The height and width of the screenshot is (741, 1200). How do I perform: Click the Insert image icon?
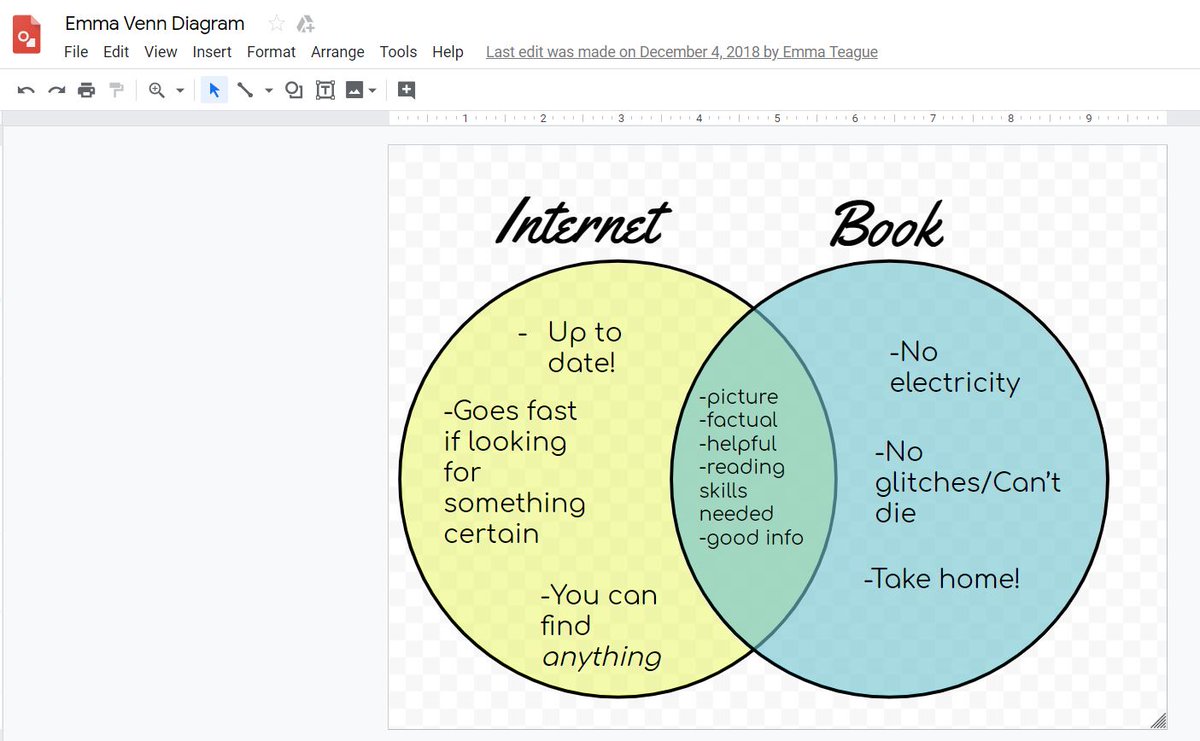pos(354,90)
